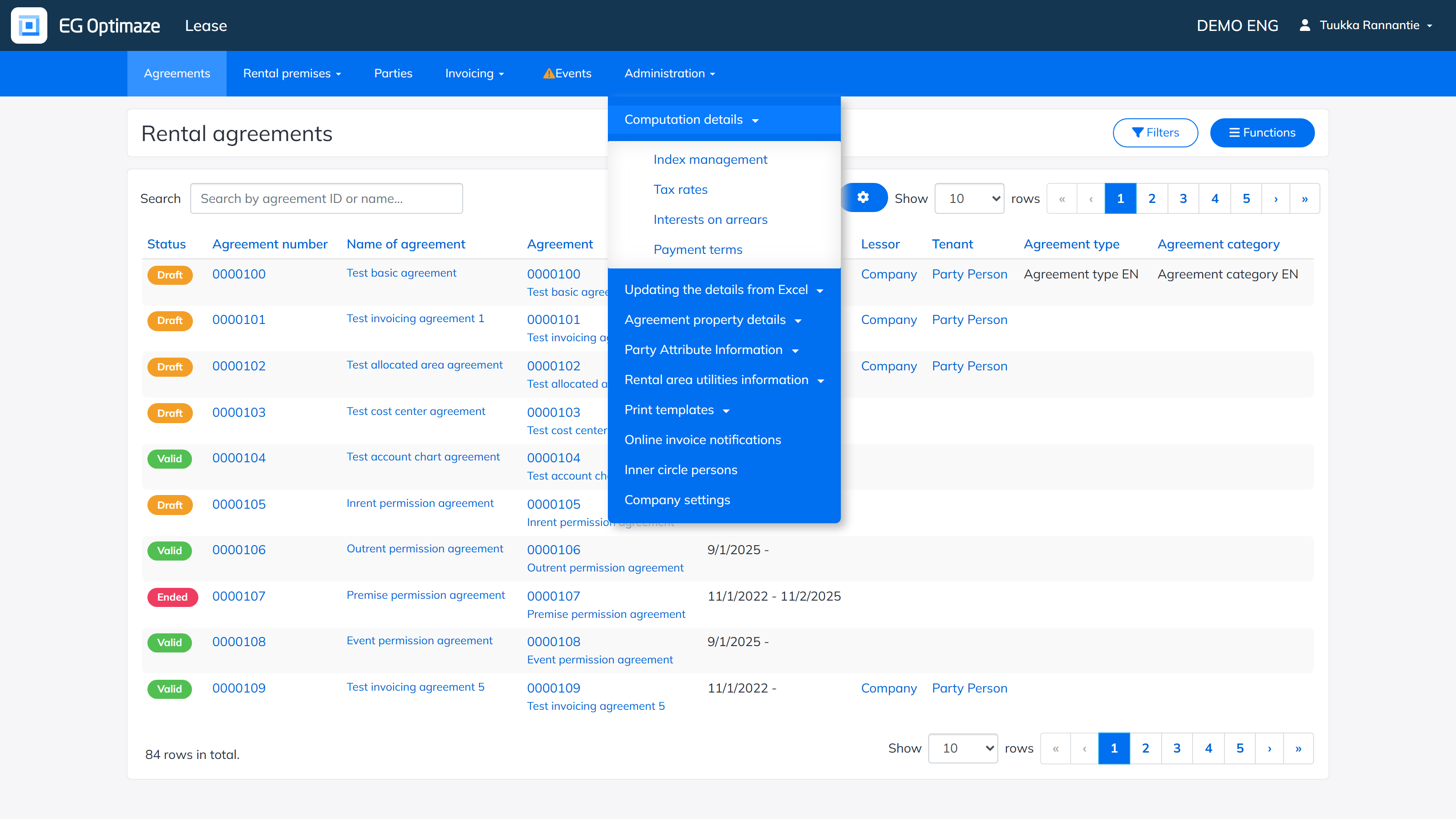Toggle the Administration dropdown menu
Viewport: 1456px width, 819px height.
pos(669,73)
